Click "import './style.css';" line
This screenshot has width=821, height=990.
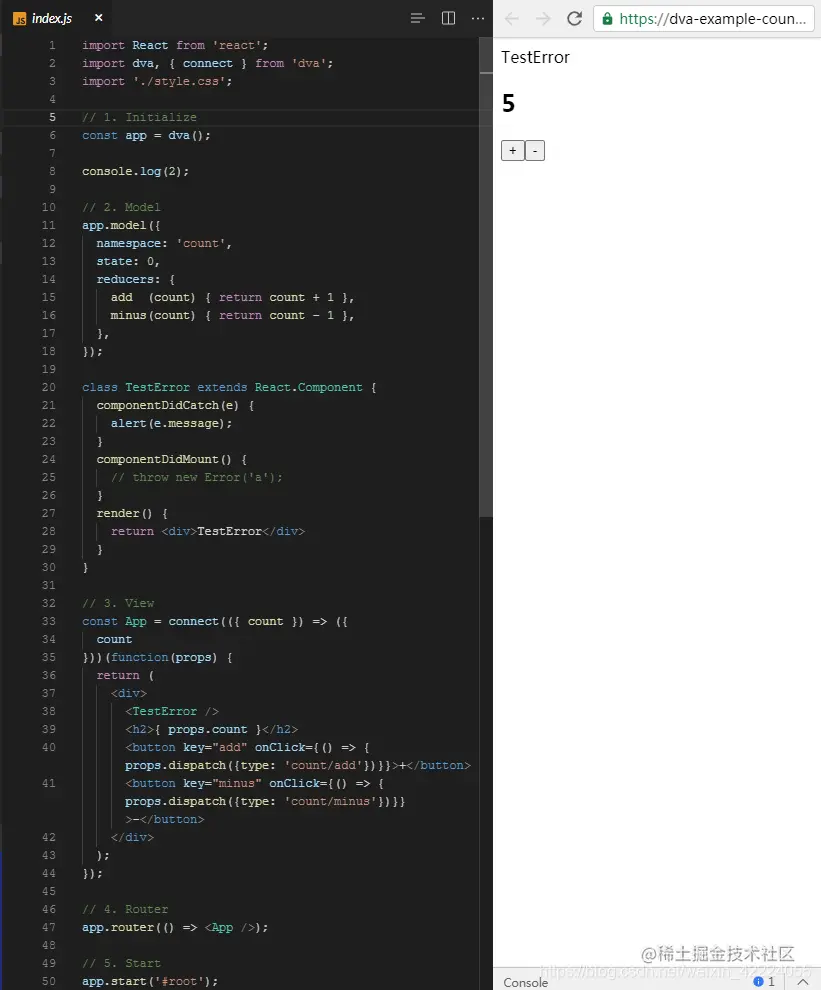tap(157, 81)
